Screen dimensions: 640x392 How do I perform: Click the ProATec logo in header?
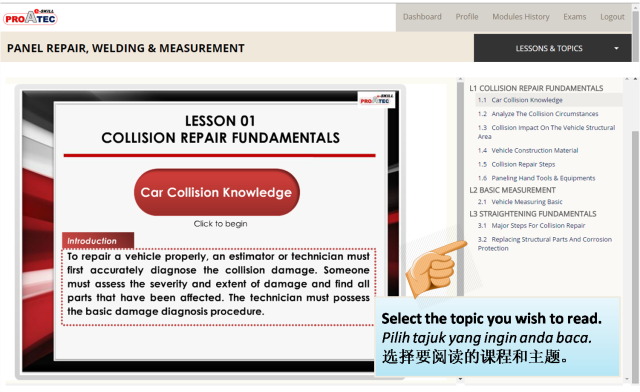(30, 17)
